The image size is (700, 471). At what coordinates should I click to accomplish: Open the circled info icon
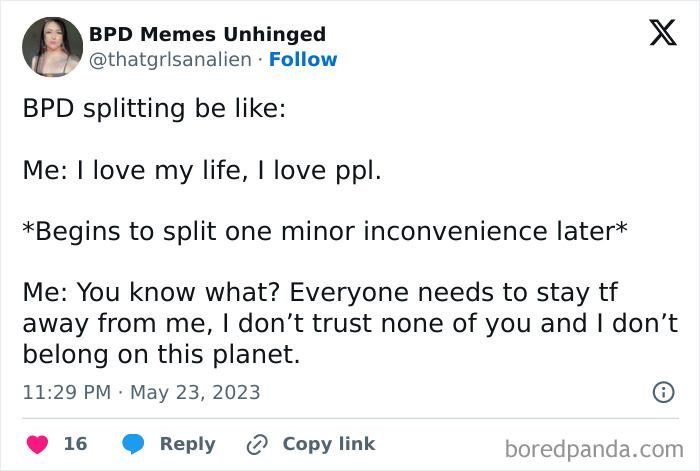pos(663,393)
